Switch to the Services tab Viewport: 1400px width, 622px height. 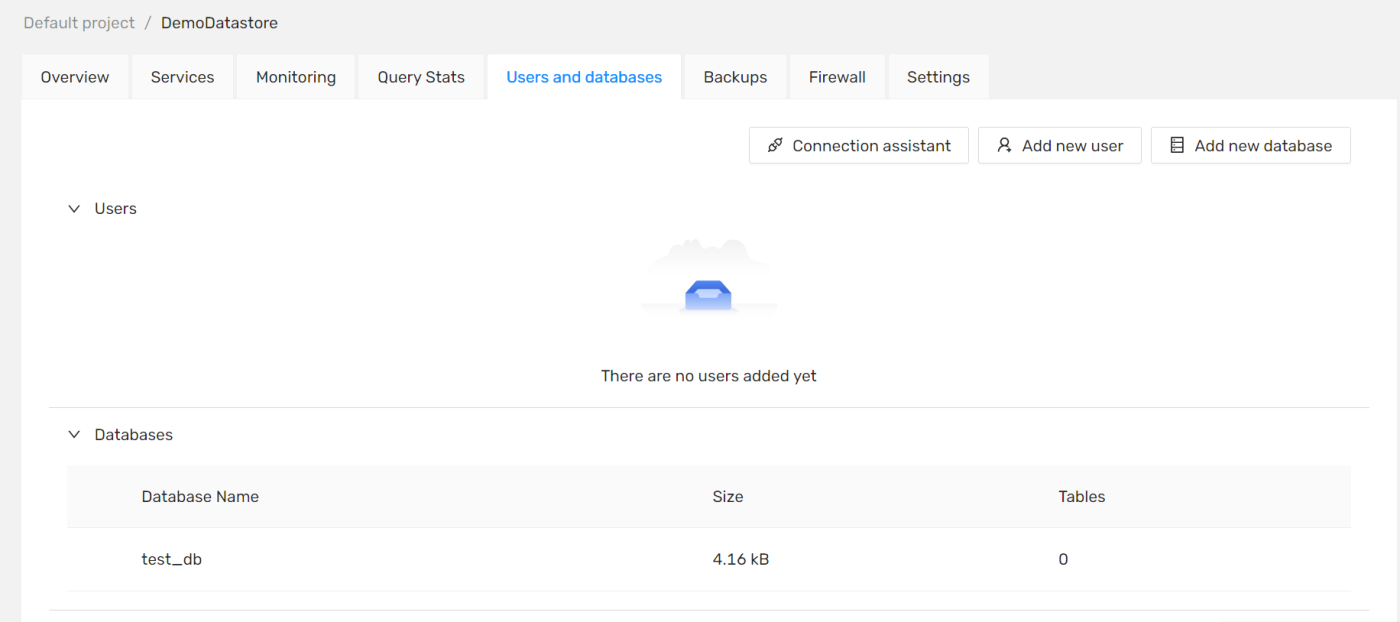pos(182,76)
